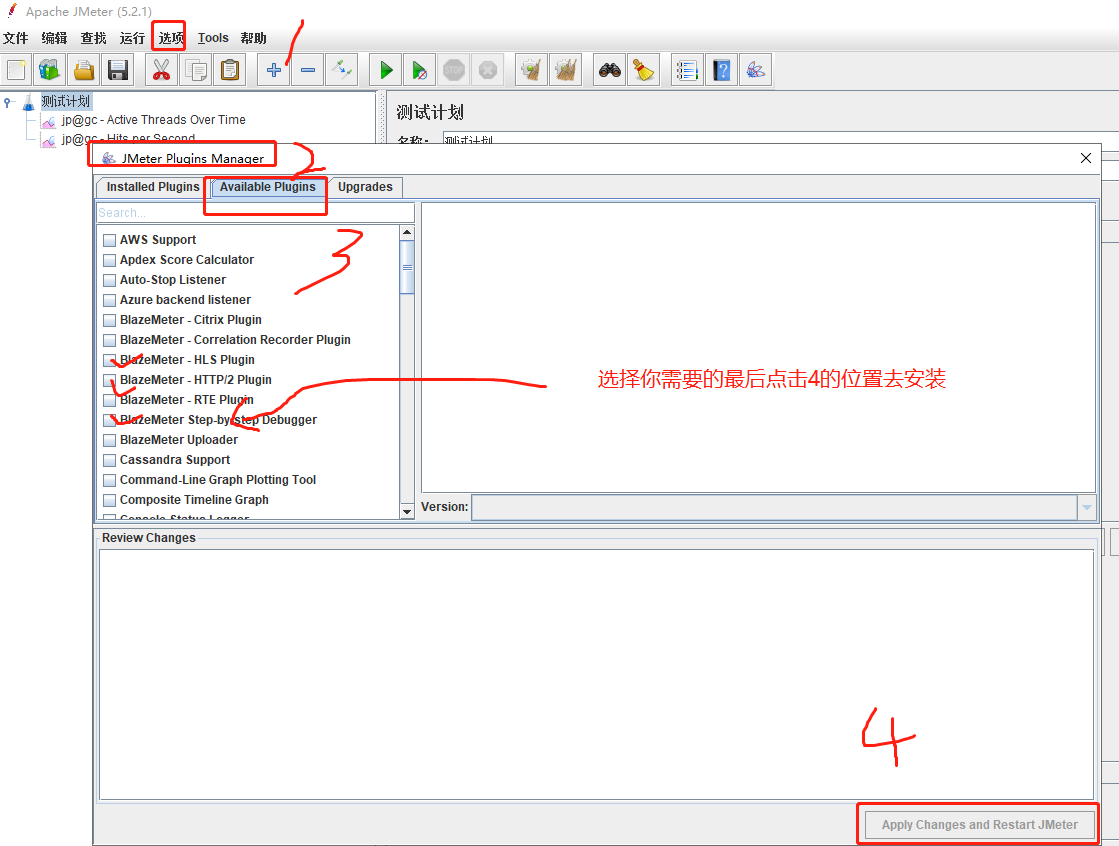This screenshot has width=1119, height=846.
Task: Click the Collapse all minus icon
Action: pyautogui.click(x=308, y=70)
